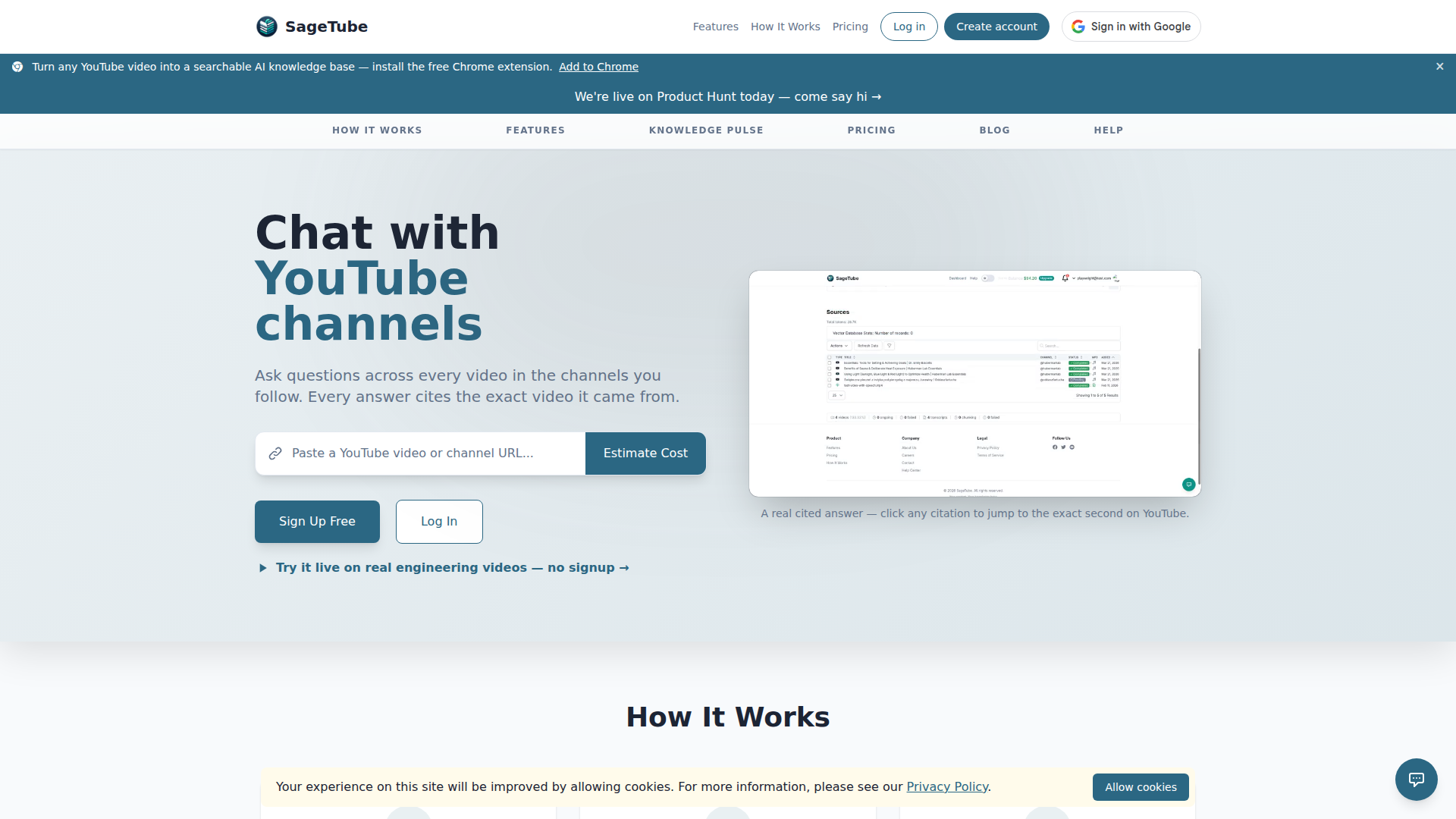Click the scrollbar inside the preview screenshot

click(1199, 416)
